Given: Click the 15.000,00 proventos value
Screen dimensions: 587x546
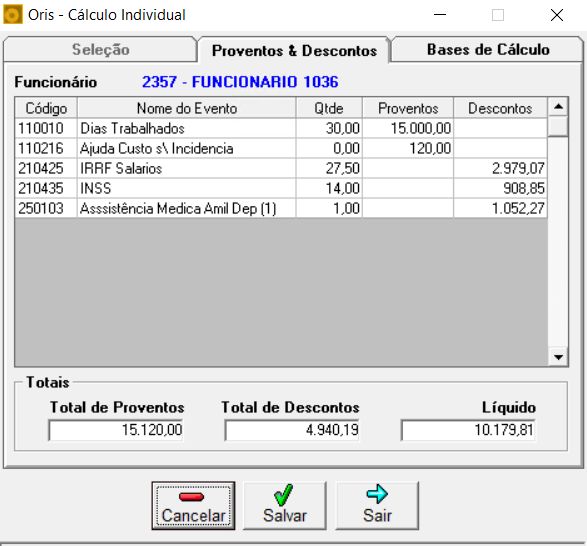Looking at the screenshot, I should tap(408, 128).
